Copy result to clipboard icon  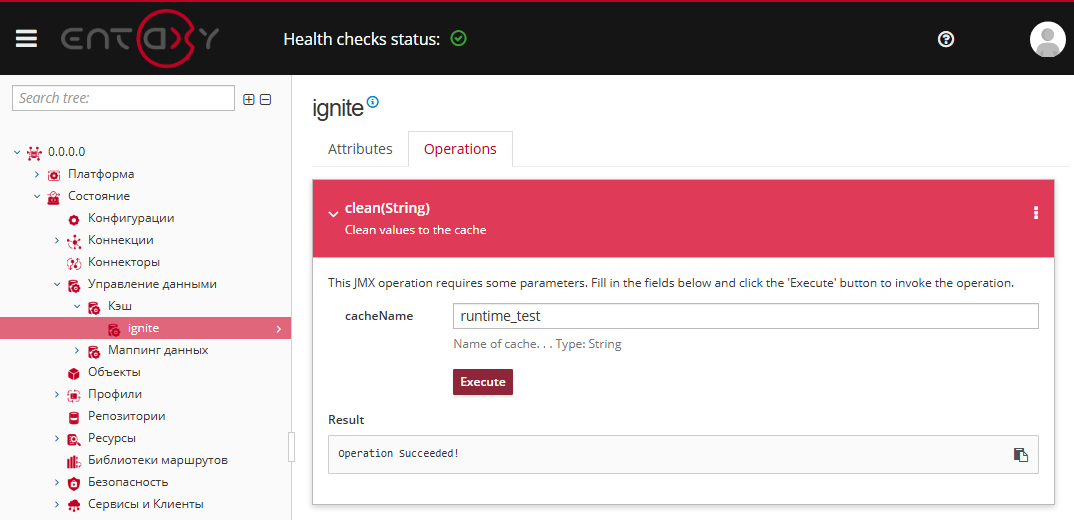(x=1020, y=454)
